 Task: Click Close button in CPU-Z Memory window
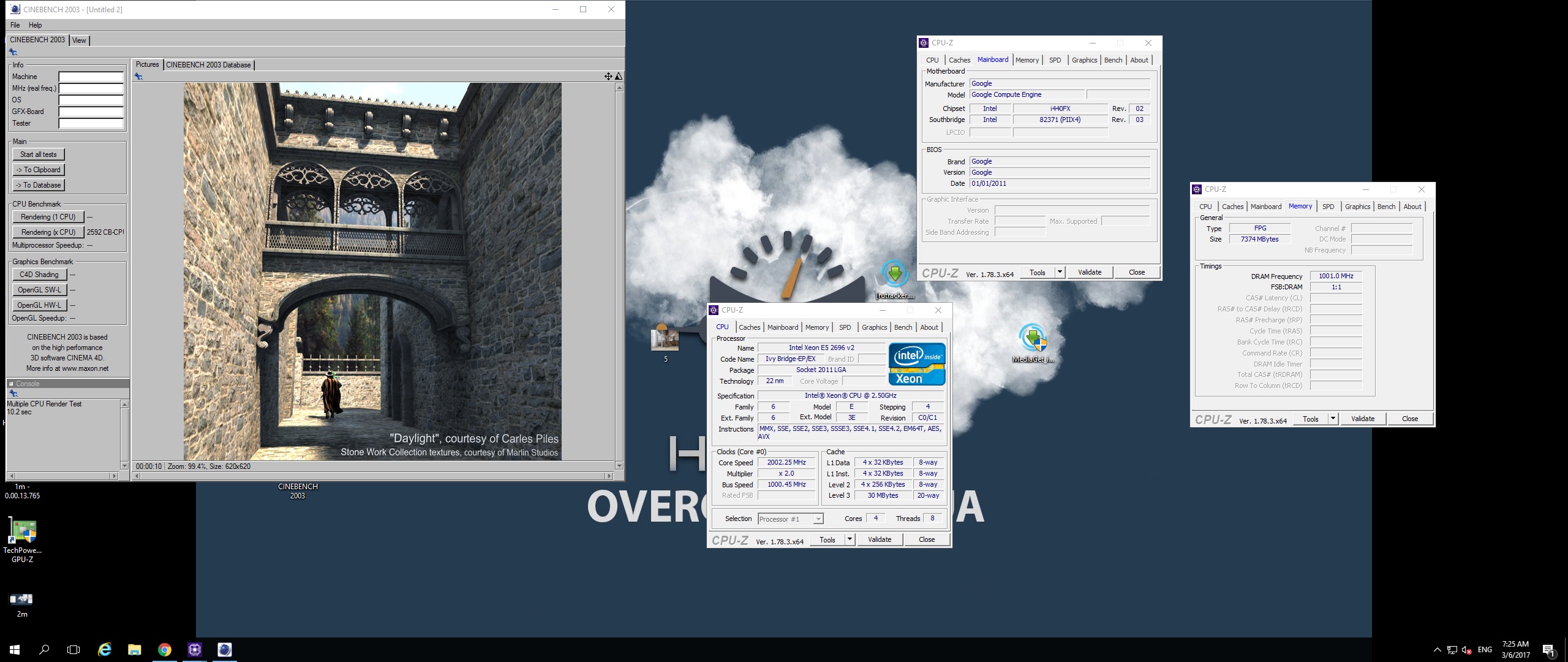(1410, 419)
